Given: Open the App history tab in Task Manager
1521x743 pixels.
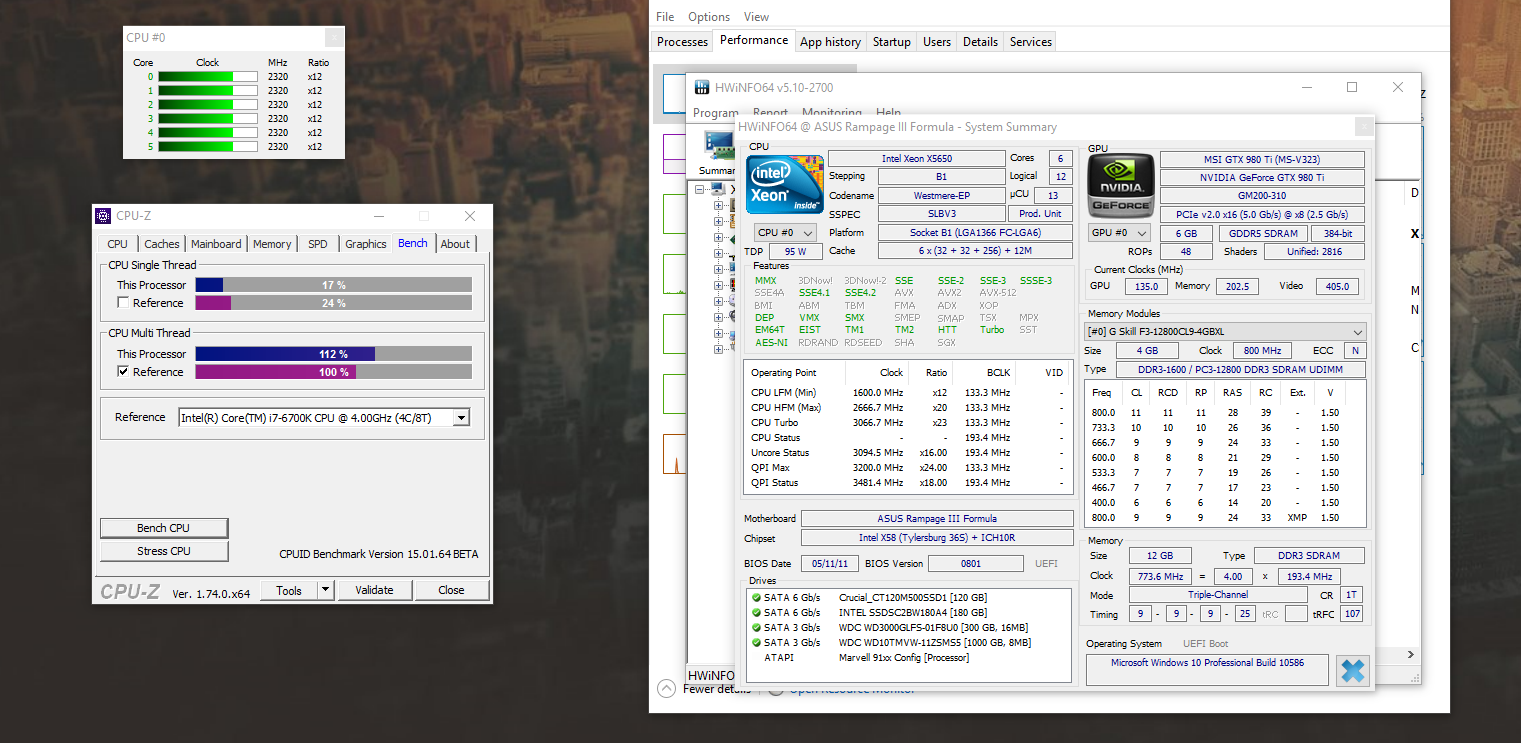Looking at the screenshot, I should coord(830,42).
